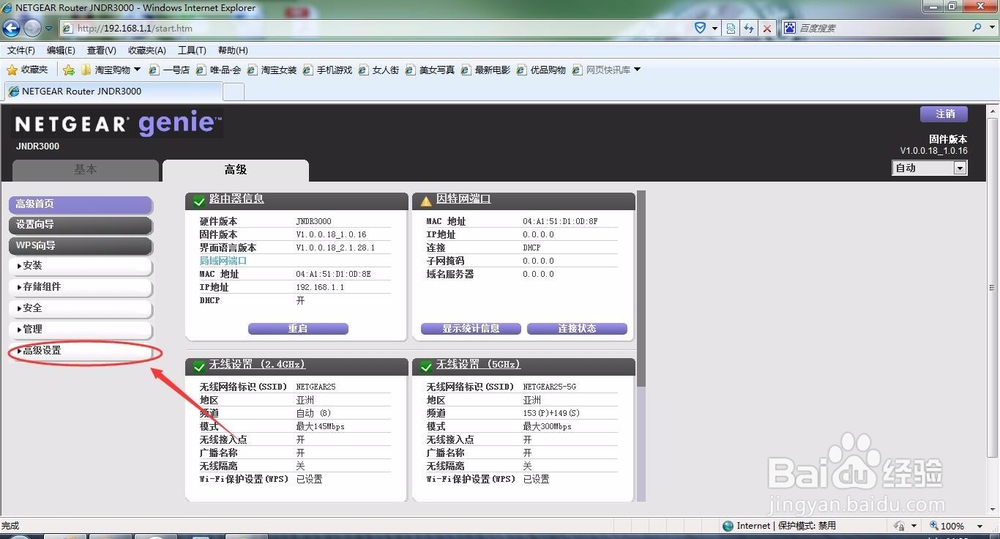Click the Internet protected mode status text
Image resolution: width=1000 pixels, height=539 pixels.
click(x=786, y=526)
